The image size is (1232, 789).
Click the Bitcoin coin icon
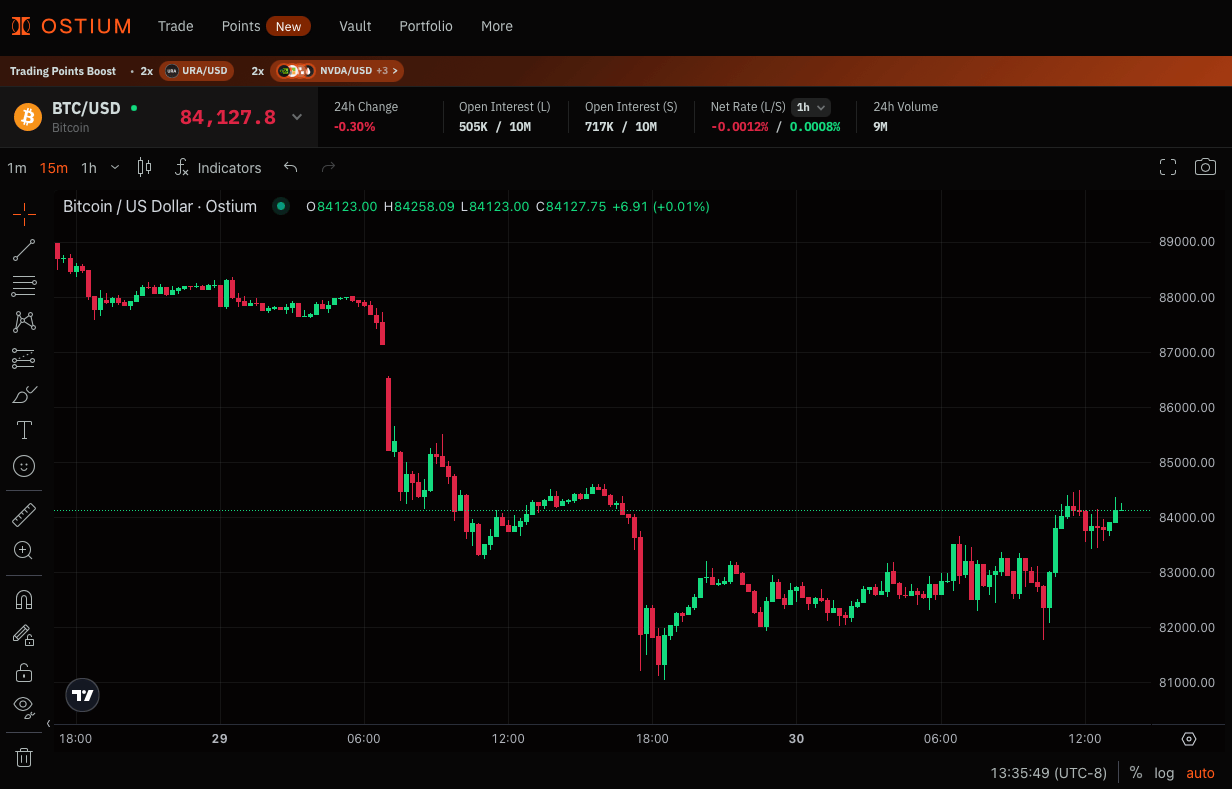(28, 117)
